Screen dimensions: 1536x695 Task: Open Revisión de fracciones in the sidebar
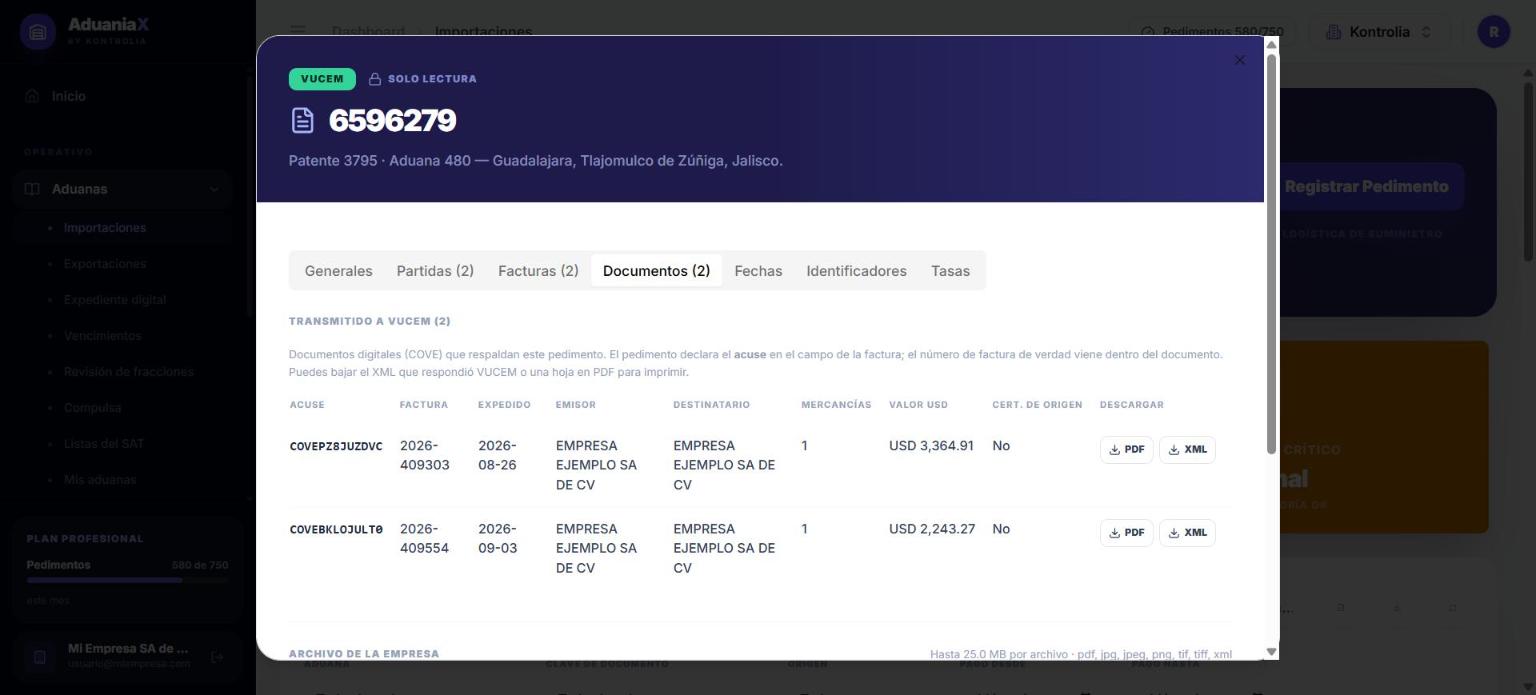(x=129, y=372)
